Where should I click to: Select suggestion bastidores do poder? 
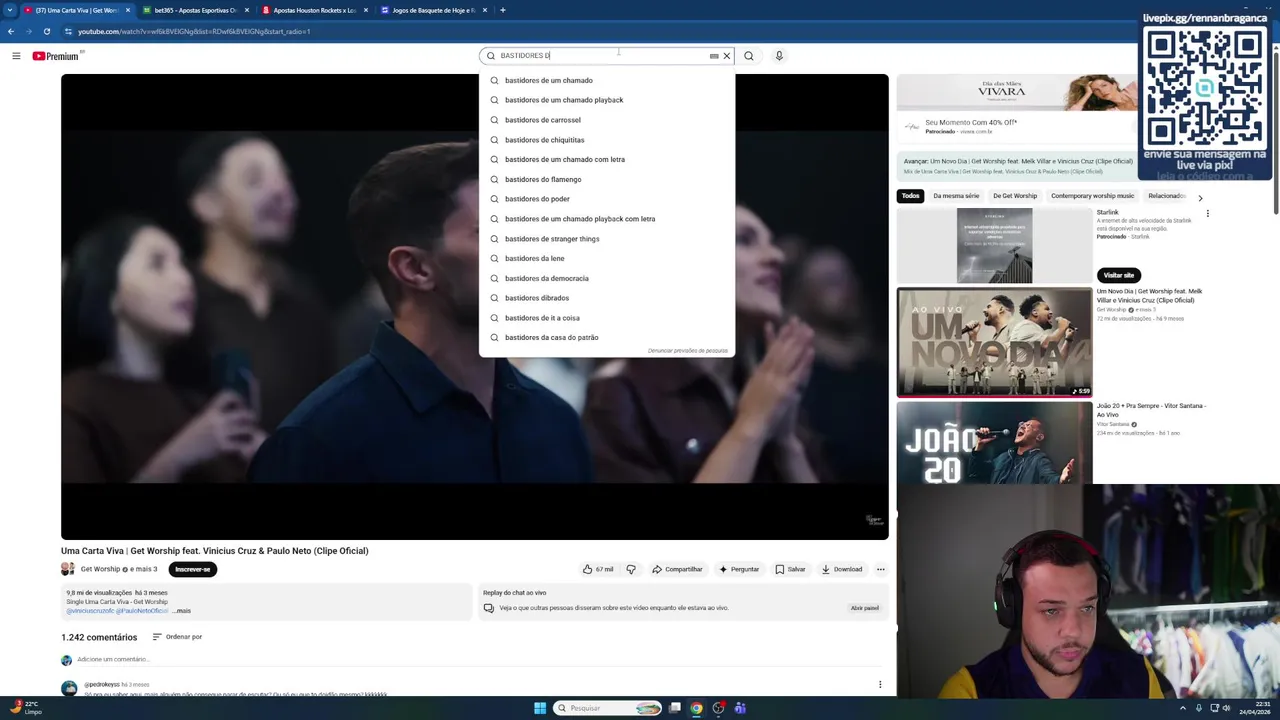point(607,199)
